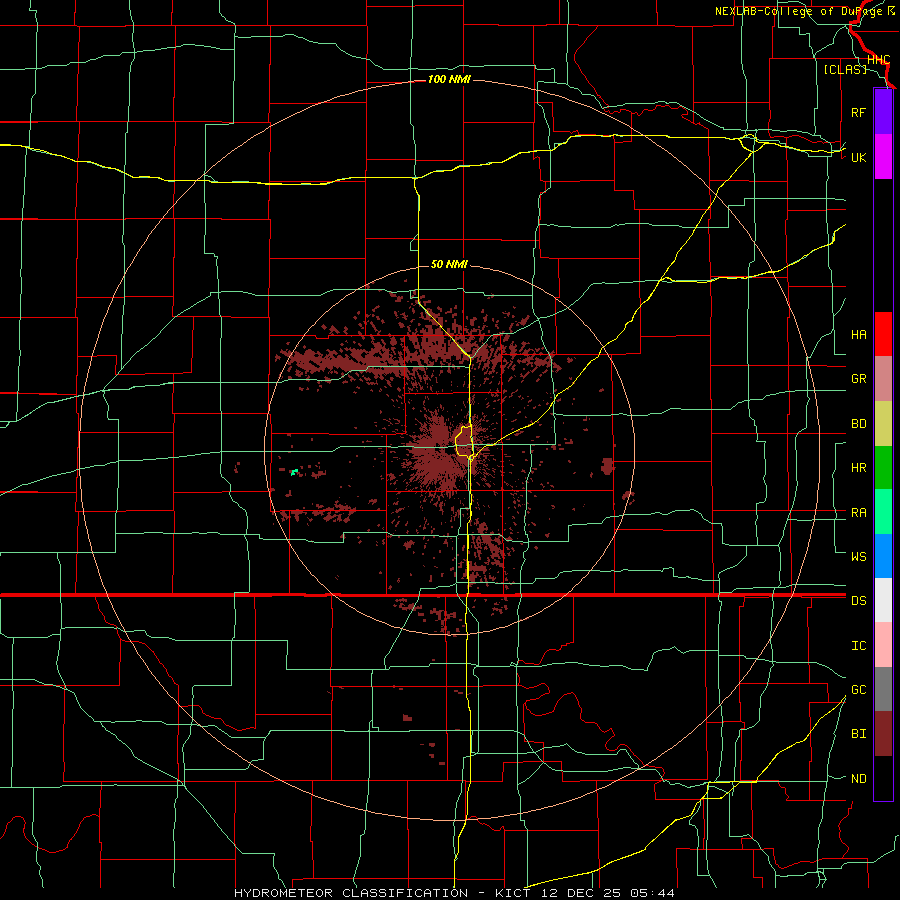Click the [CLAS] label above the legend
The width and height of the screenshot is (900, 900).
[x=845, y=69]
